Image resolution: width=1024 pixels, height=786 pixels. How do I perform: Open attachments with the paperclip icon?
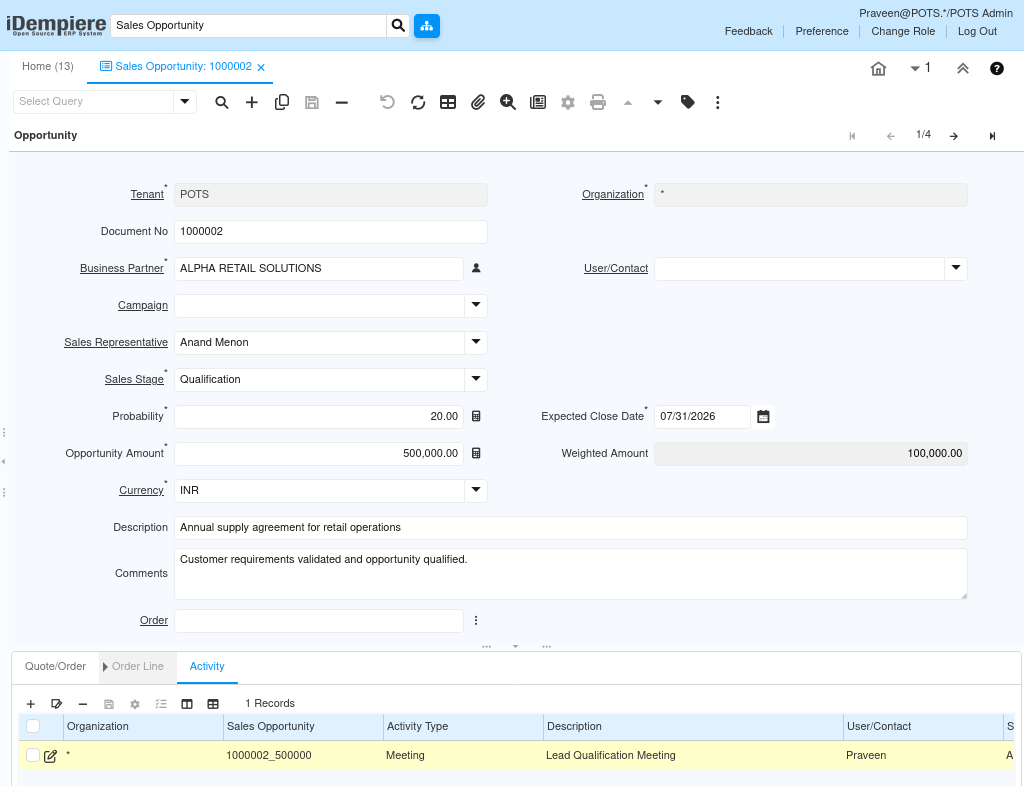point(478,102)
